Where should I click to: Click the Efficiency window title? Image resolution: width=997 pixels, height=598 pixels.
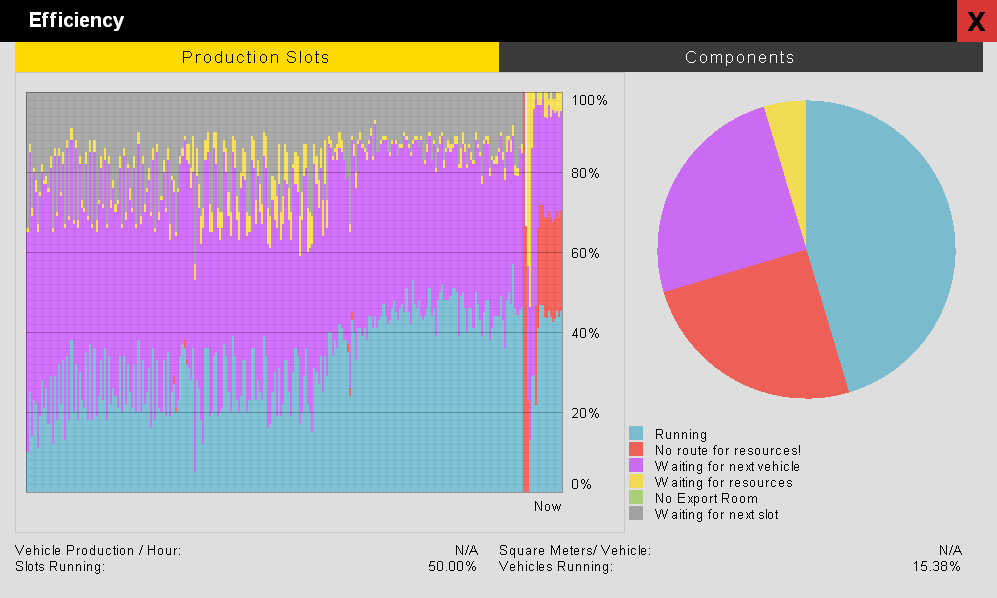tap(76, 20)
